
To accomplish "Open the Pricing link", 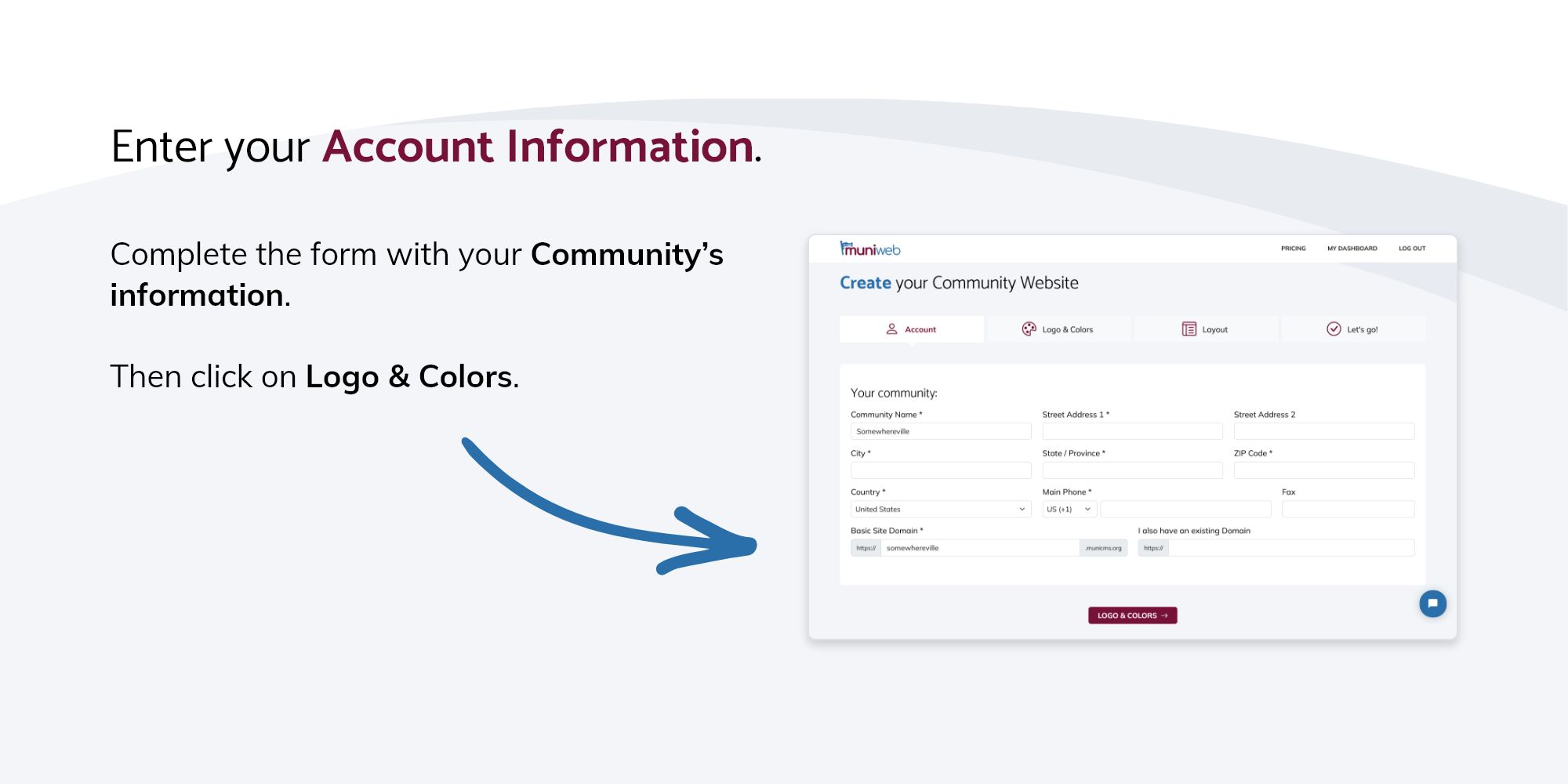I will point(1294,249).
